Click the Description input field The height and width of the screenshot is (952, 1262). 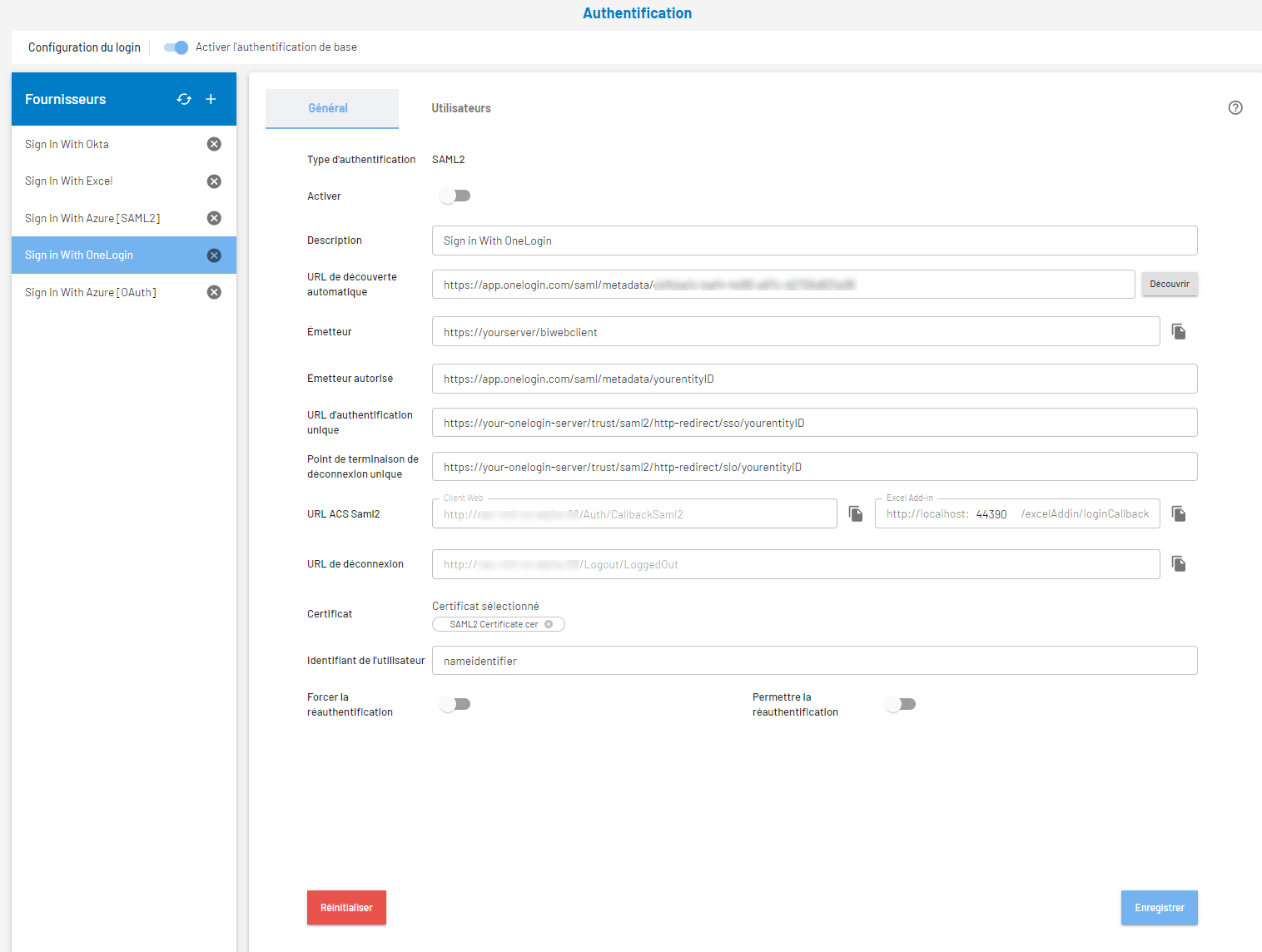814,240
